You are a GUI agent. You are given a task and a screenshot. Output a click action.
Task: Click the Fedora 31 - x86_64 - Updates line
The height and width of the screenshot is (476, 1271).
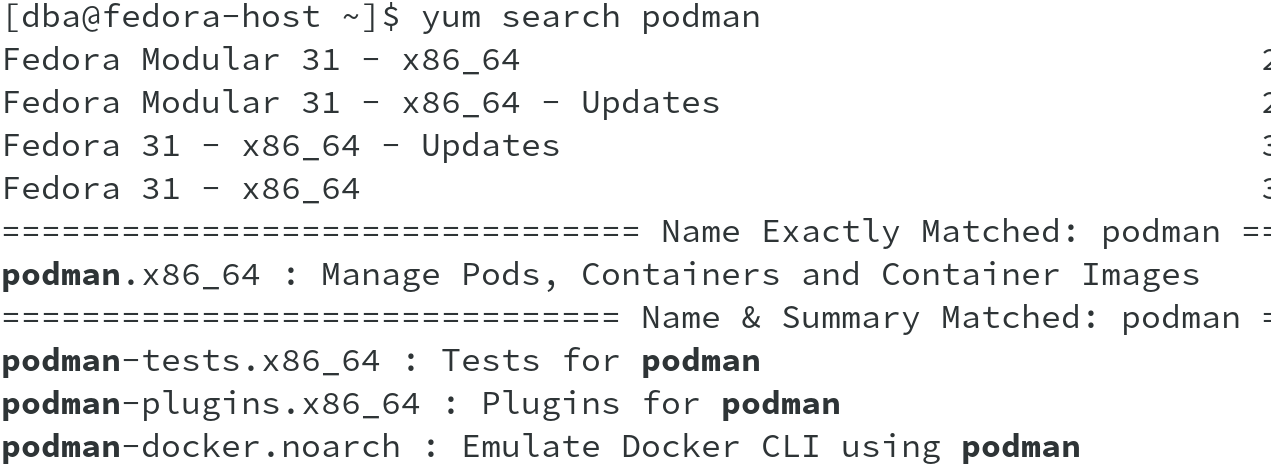[280, 146]
